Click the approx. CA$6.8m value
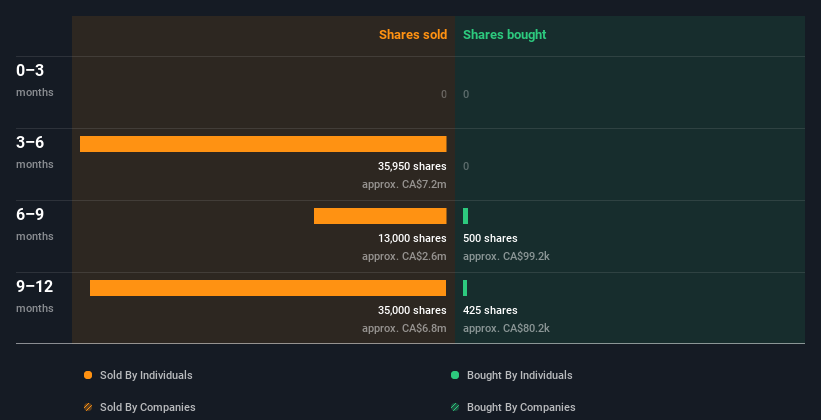 pos(404,328)
